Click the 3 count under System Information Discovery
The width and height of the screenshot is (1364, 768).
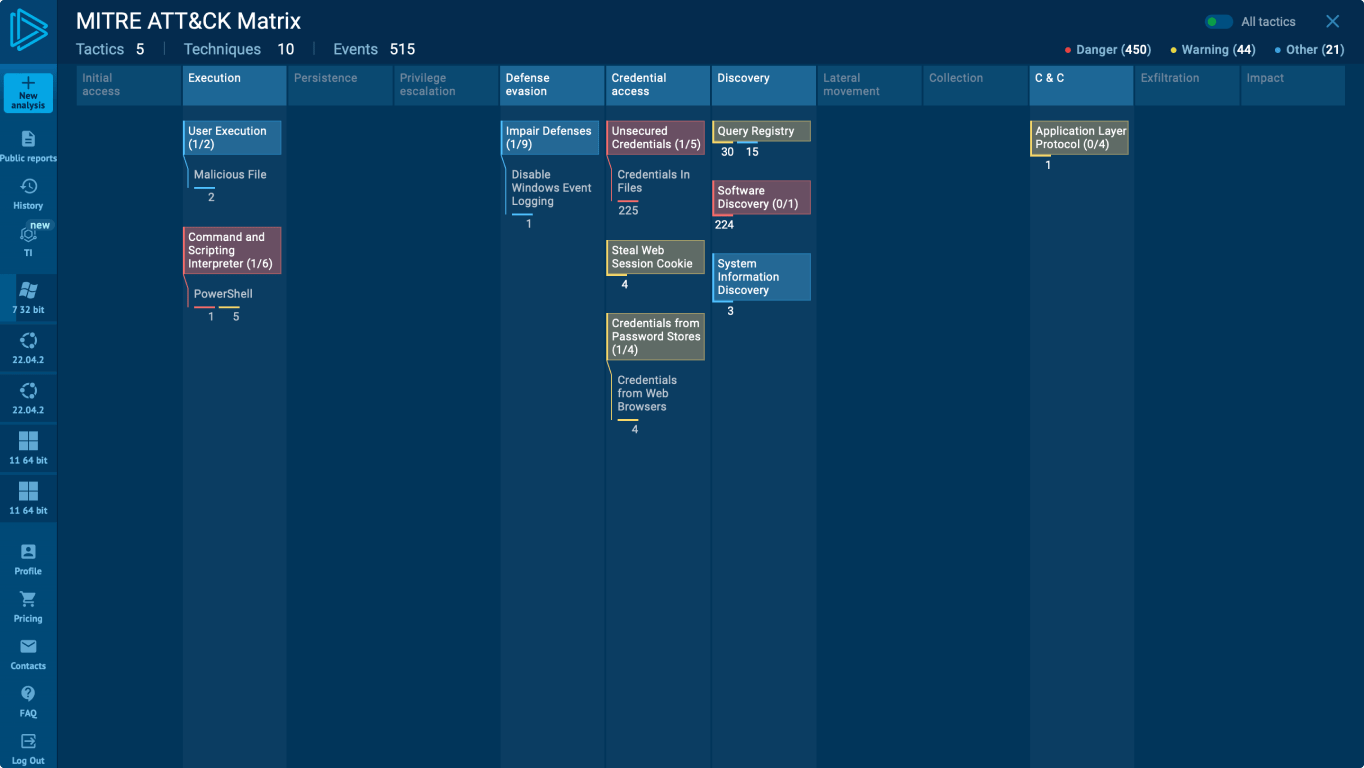(x=730, y=311)
